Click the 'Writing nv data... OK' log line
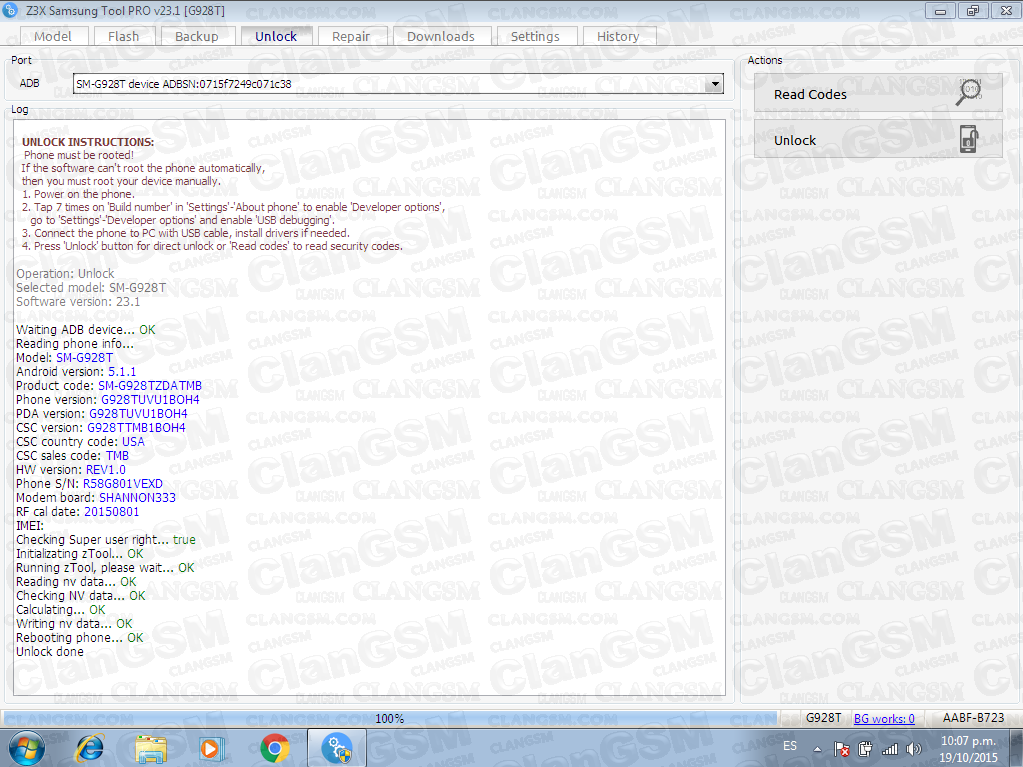 coord(74,624)
